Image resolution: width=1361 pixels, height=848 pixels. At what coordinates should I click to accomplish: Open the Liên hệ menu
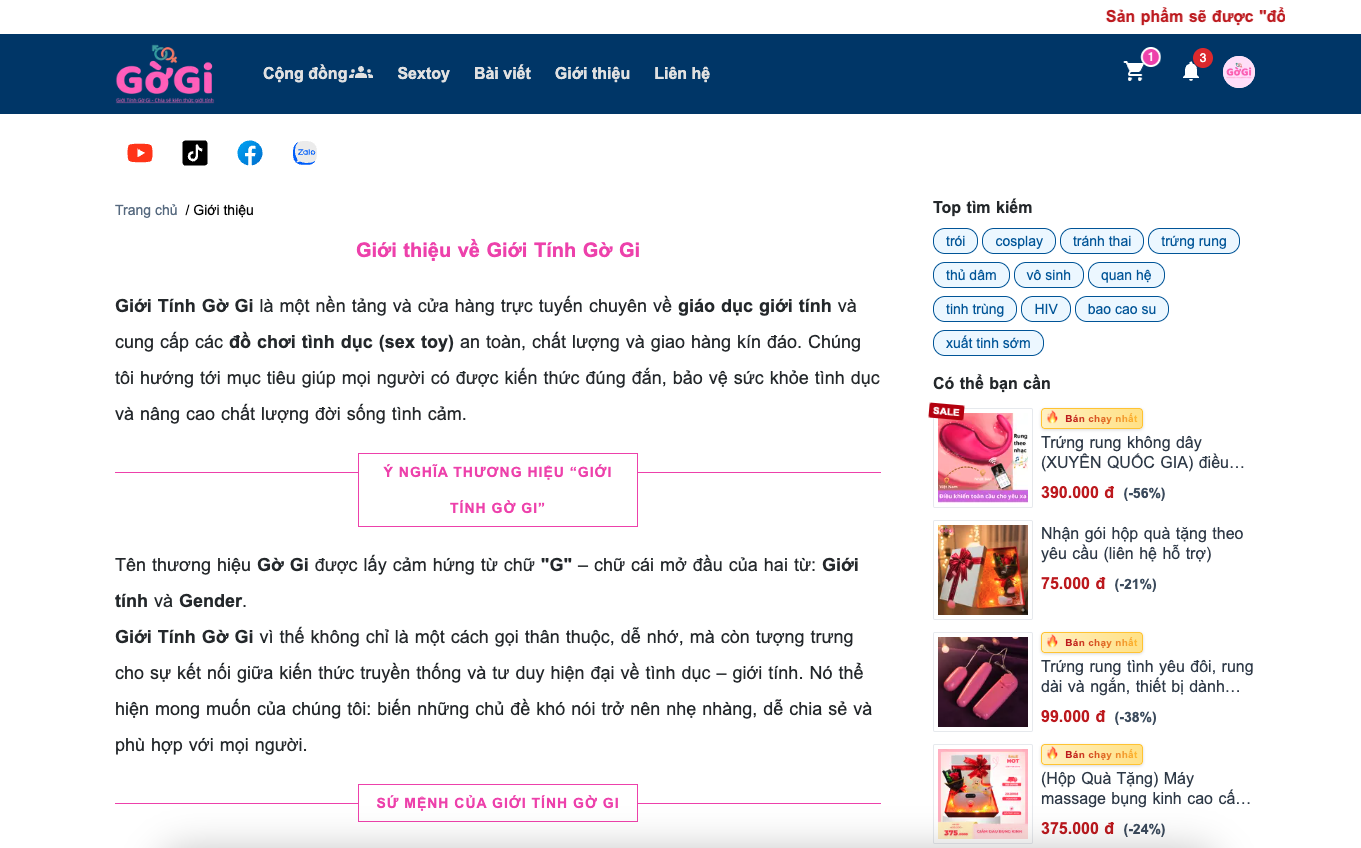pos(681,73)
